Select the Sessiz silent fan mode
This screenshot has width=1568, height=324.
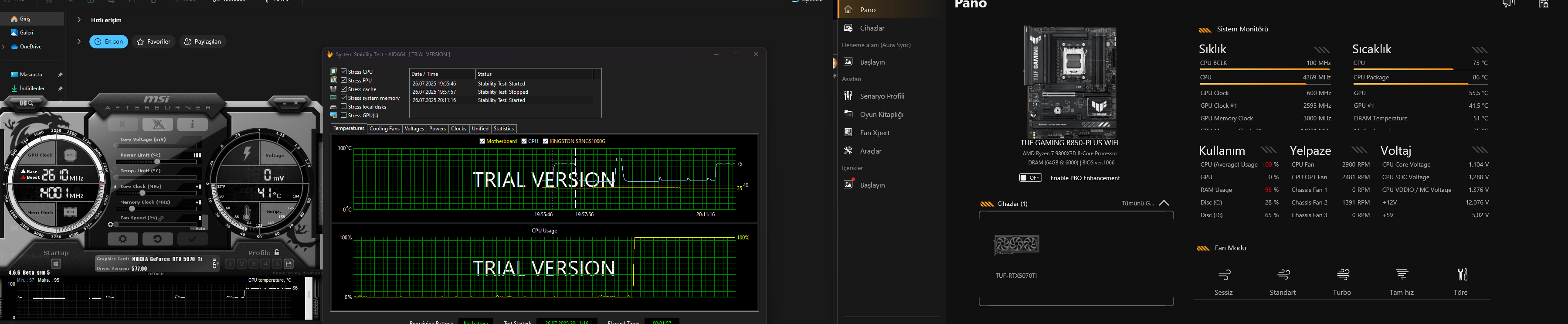[1223, 282]
